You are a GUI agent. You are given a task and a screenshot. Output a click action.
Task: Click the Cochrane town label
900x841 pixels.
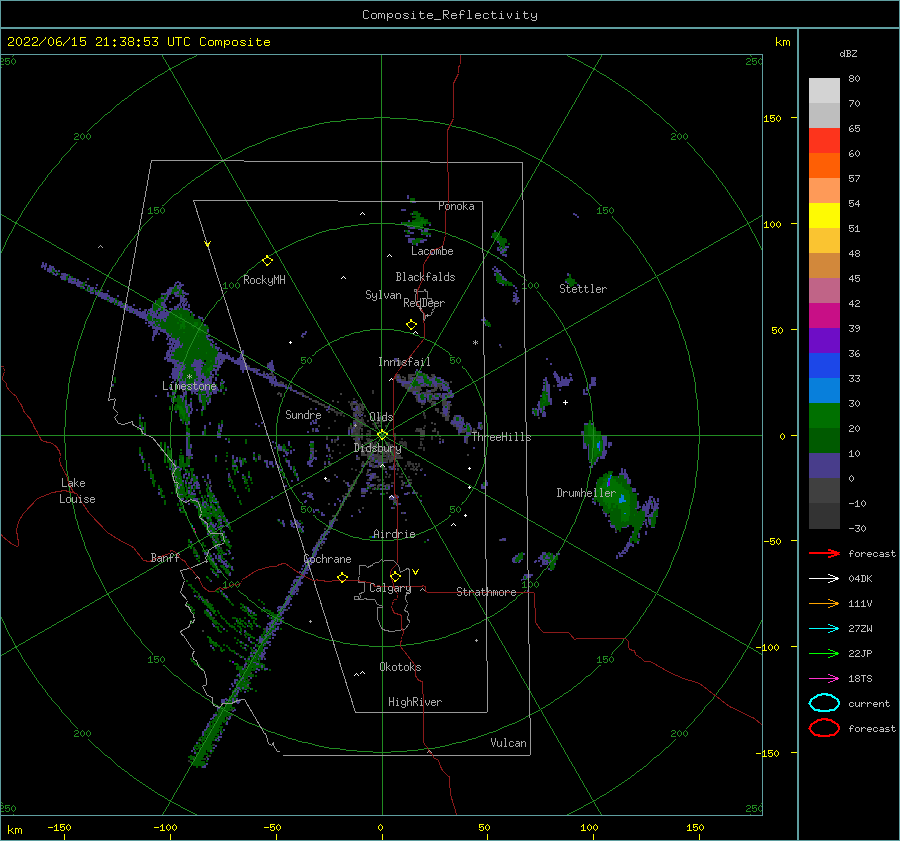[327, 559]
